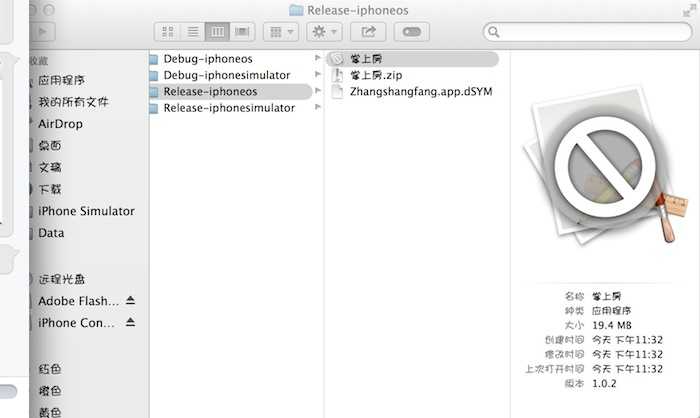Click the edit tags toolbar button
This screenshot has width=700, height=418.
coord(412,32)
